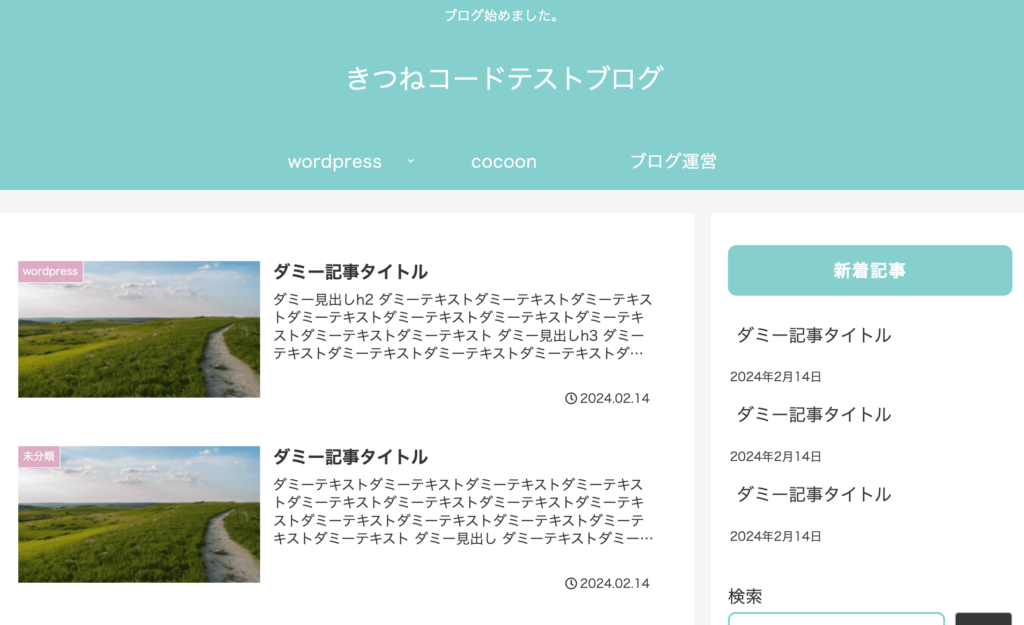Click the 未分類 category label on second thumbnail
The height and width of the screenshot is (625, 1024).
coord(39,456)
